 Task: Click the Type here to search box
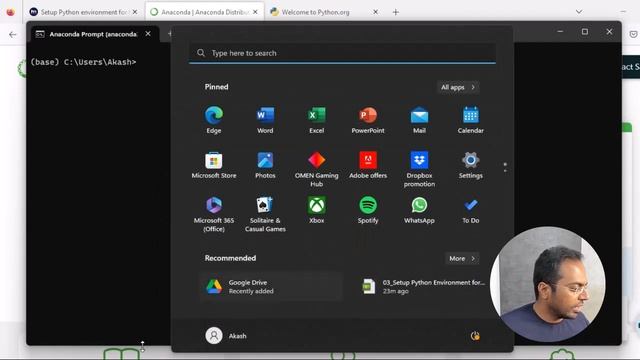(x=342, y=53)
